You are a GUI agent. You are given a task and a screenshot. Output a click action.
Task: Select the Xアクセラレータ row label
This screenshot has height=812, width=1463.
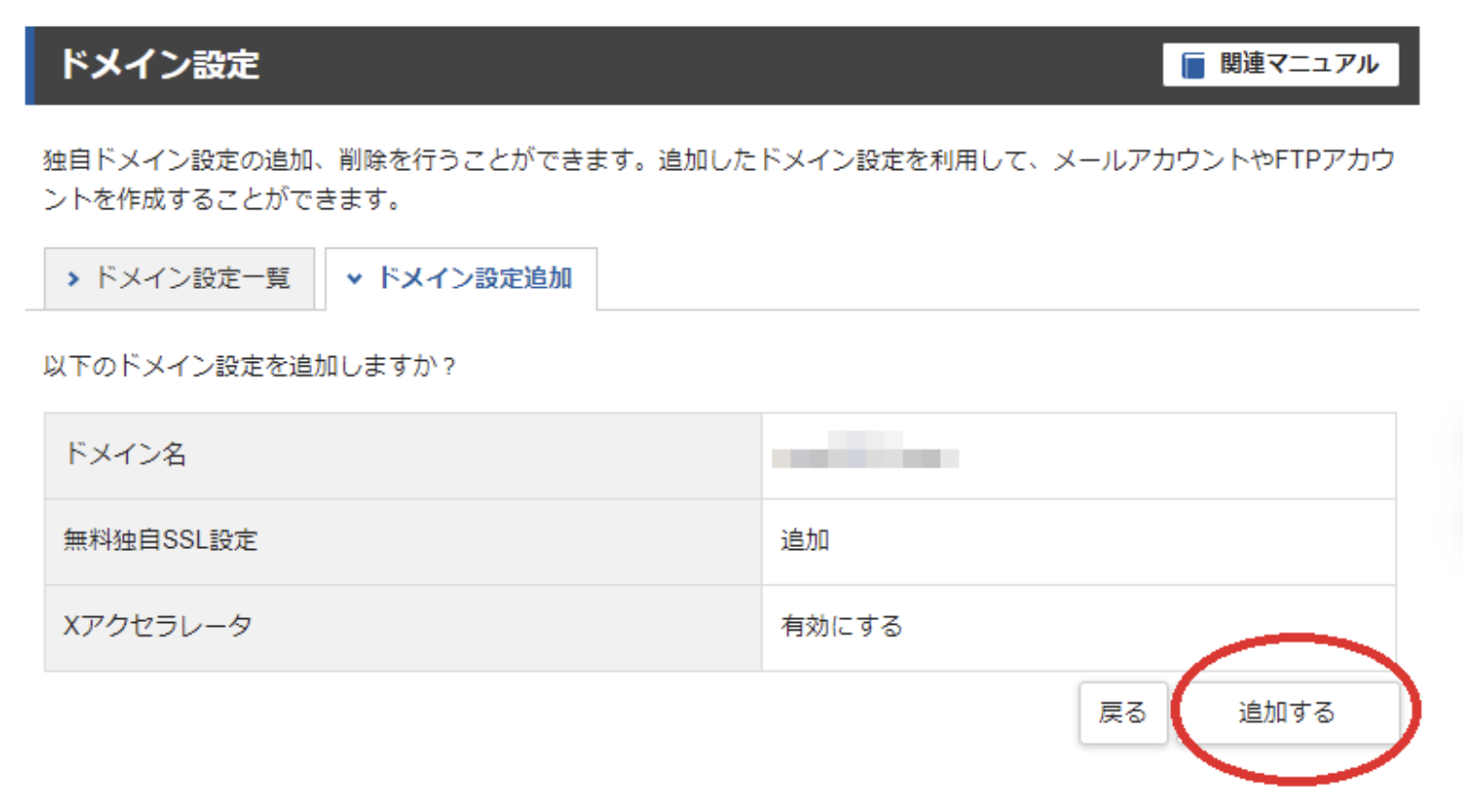point(157,627)
